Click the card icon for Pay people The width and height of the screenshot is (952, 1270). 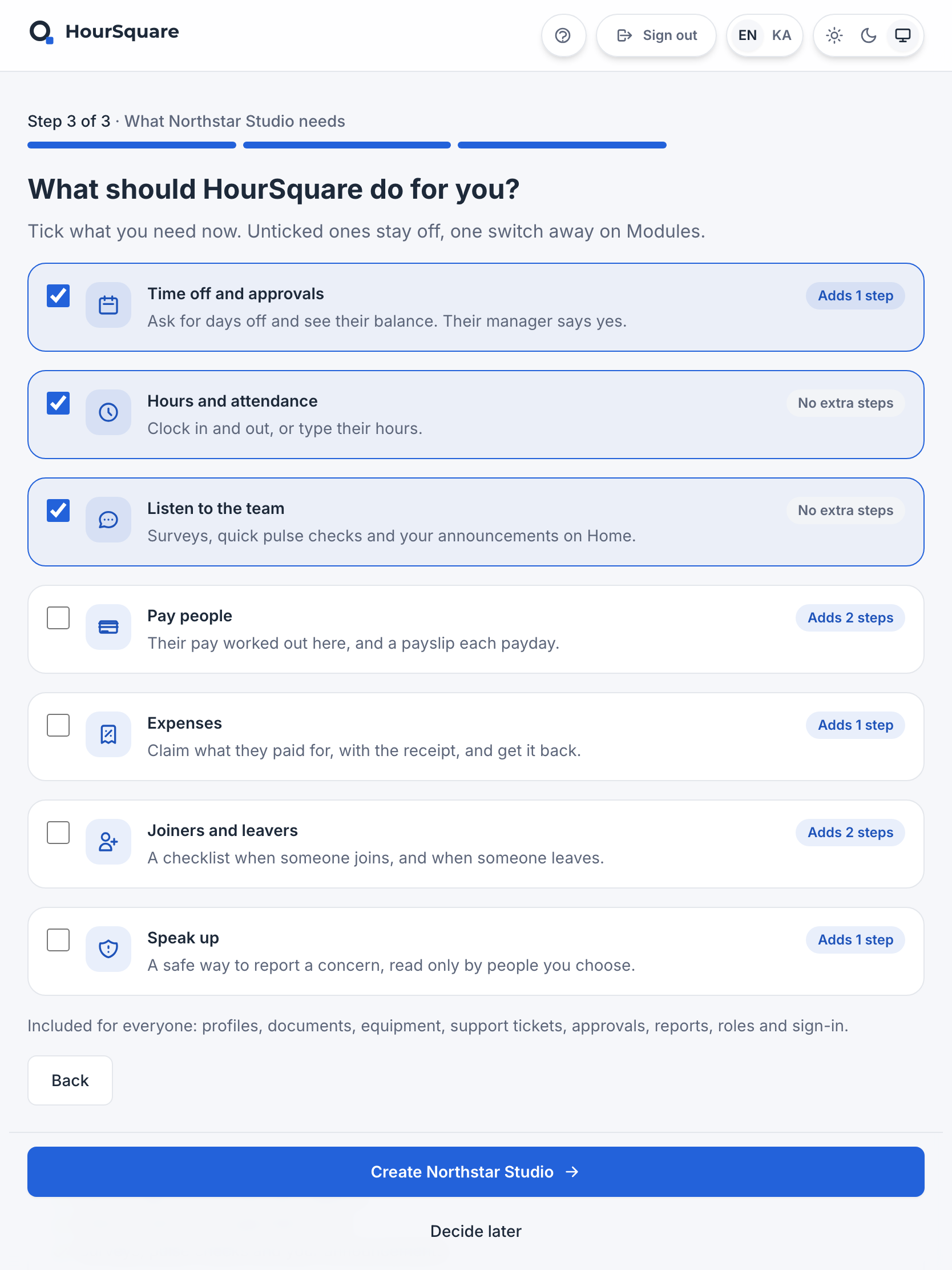[108, 627]
